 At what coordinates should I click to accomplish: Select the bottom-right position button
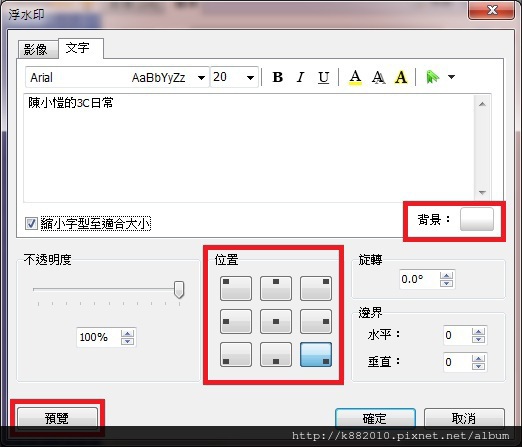click(316, 355)
